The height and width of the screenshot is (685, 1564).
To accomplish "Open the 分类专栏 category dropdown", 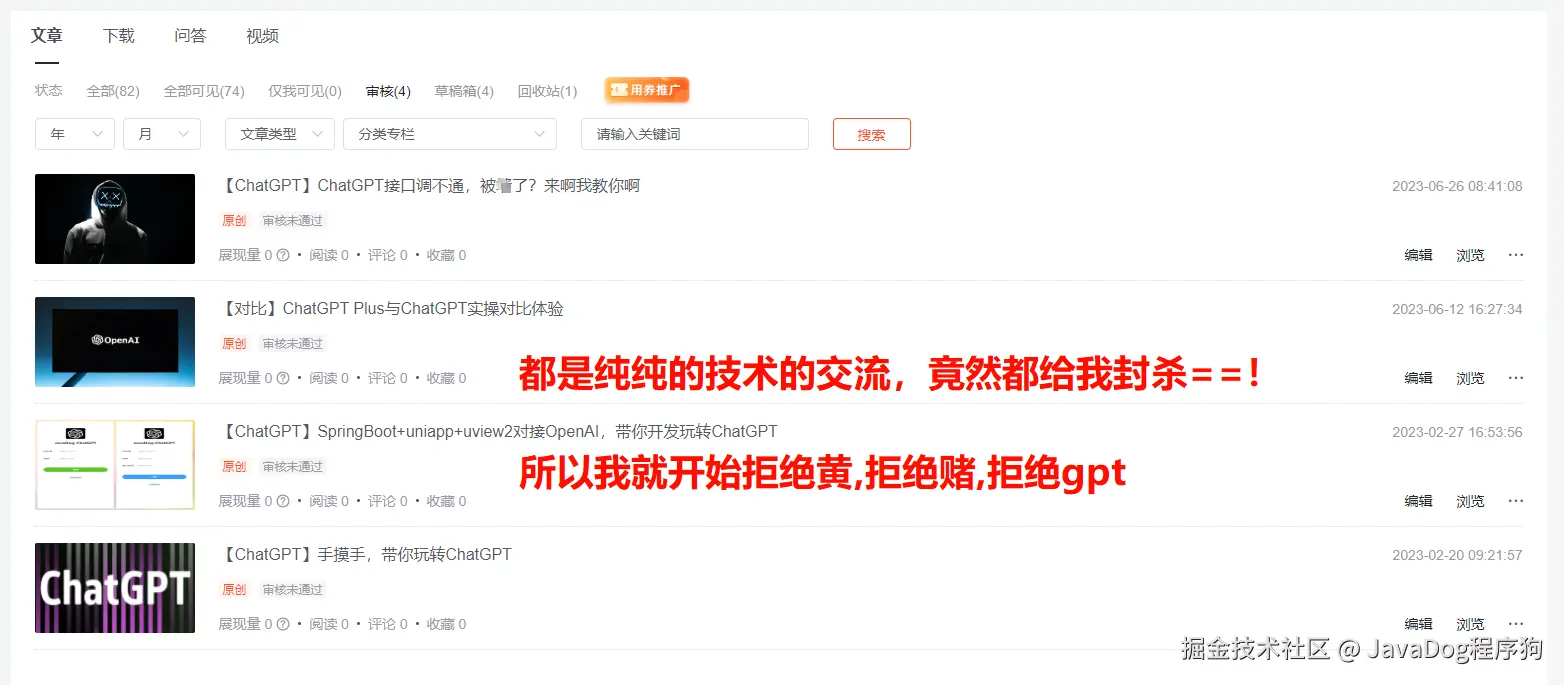I will coord(450,134).
